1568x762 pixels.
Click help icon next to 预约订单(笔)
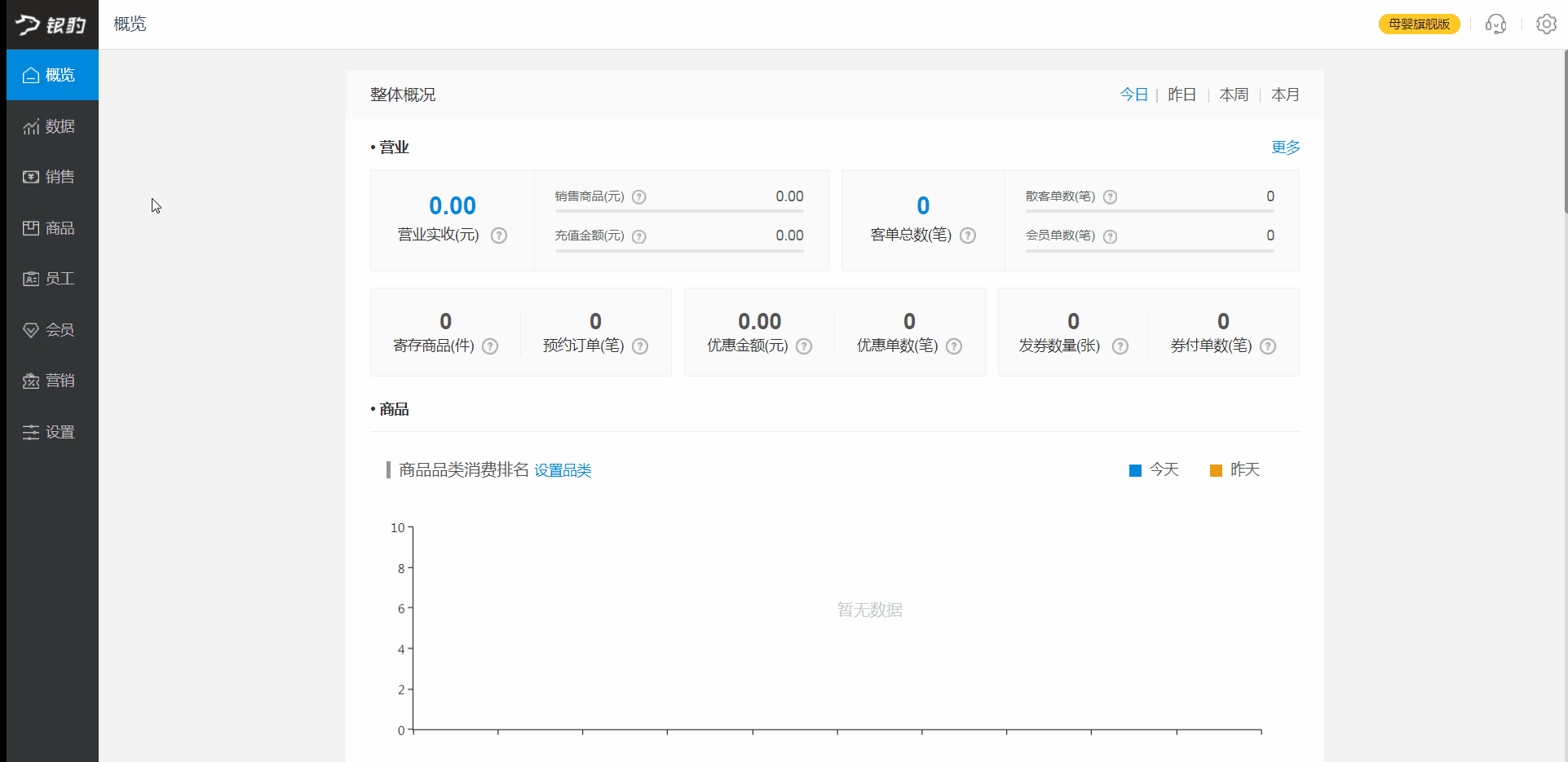pos(640,346)
